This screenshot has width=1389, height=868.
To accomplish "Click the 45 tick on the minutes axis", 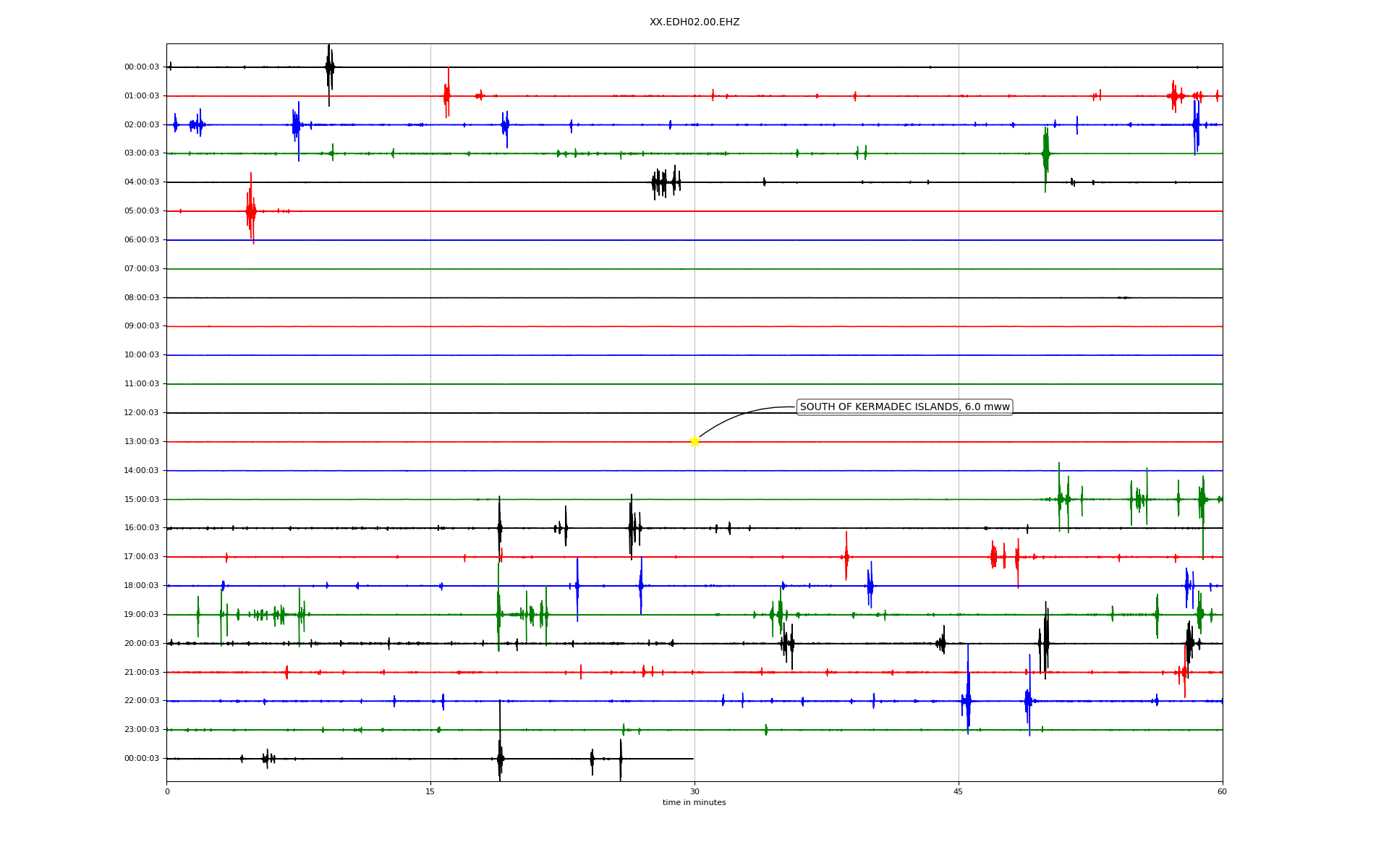I will tap(959, 791).
